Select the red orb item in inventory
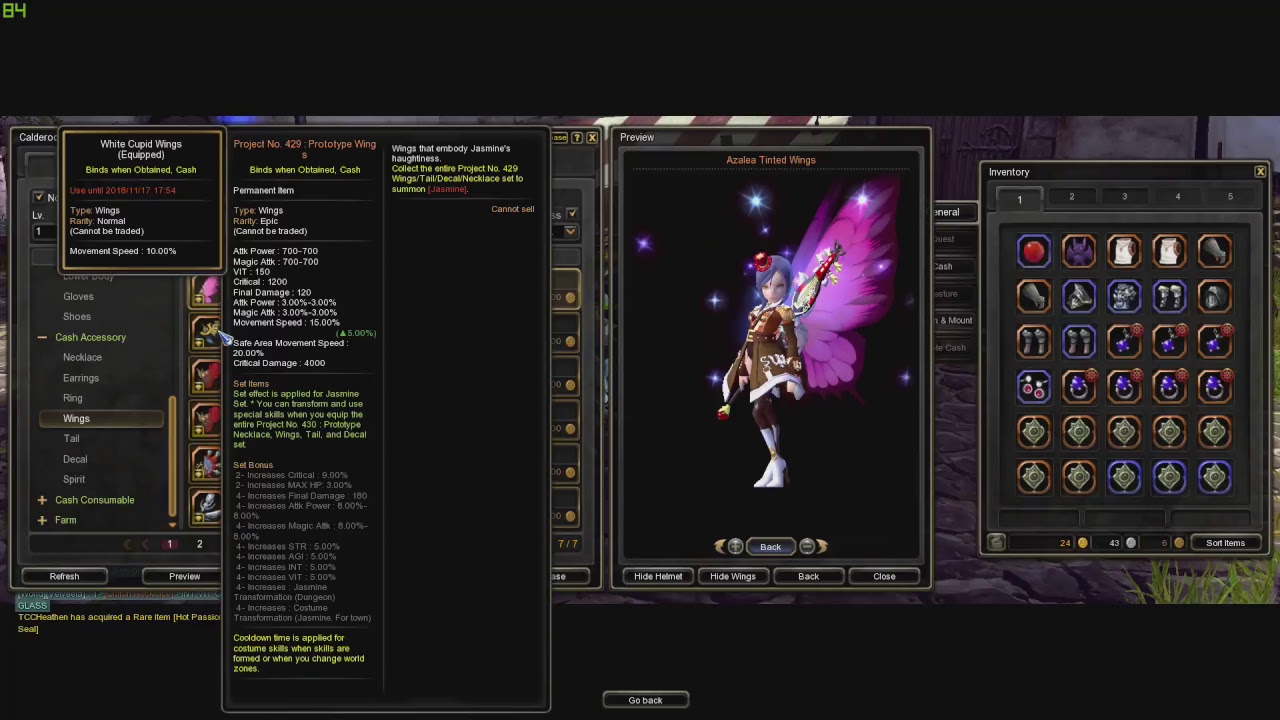The image size is (1280, 720). [1034, 252]
